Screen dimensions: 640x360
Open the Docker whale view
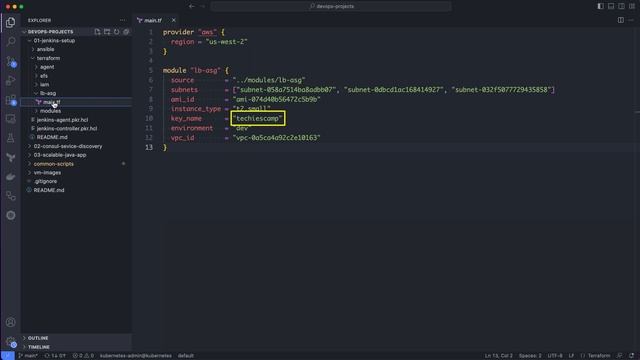[x=11, y=177]
